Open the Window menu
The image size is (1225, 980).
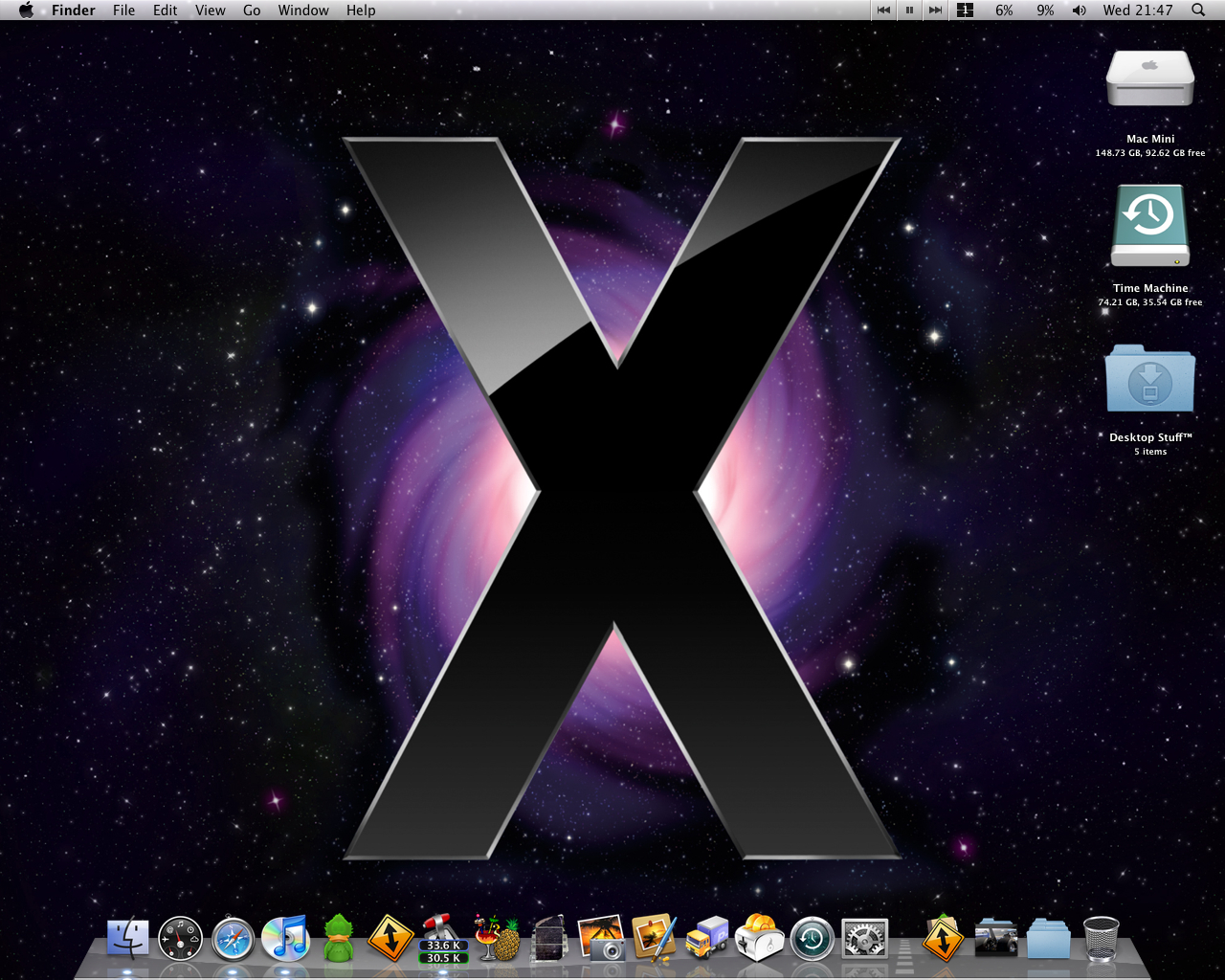click(x=303, y=11)
